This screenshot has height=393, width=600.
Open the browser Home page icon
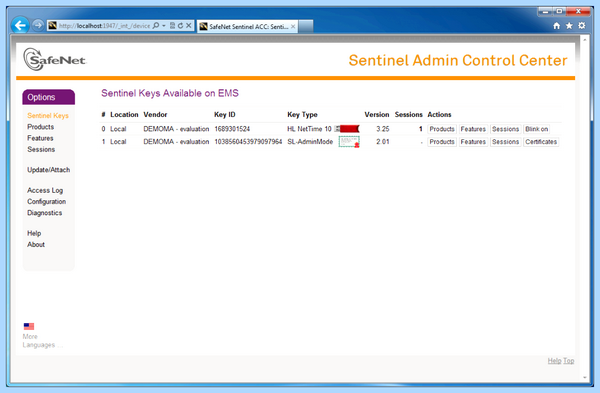coord(556,26)
